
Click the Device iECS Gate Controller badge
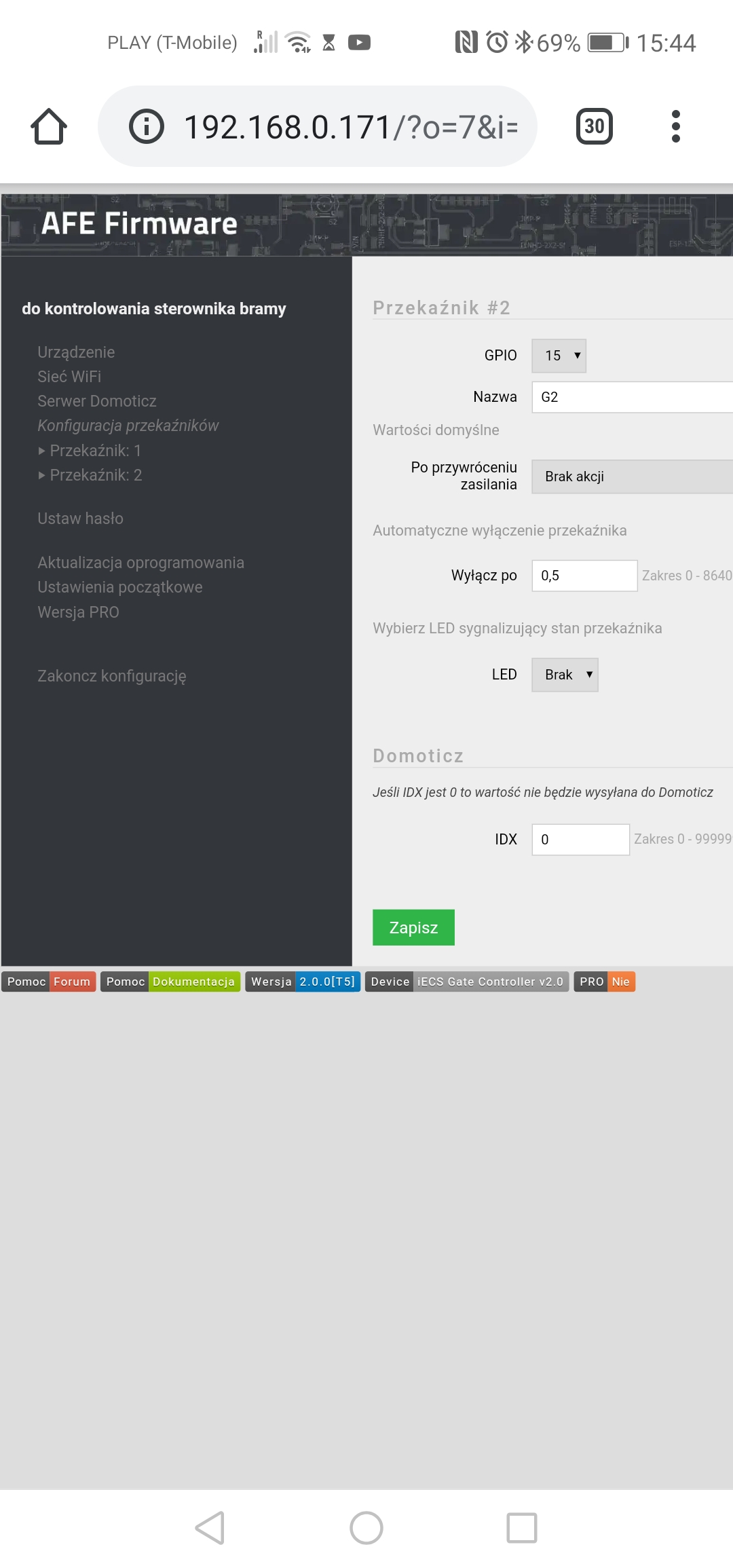coord(467,982)
